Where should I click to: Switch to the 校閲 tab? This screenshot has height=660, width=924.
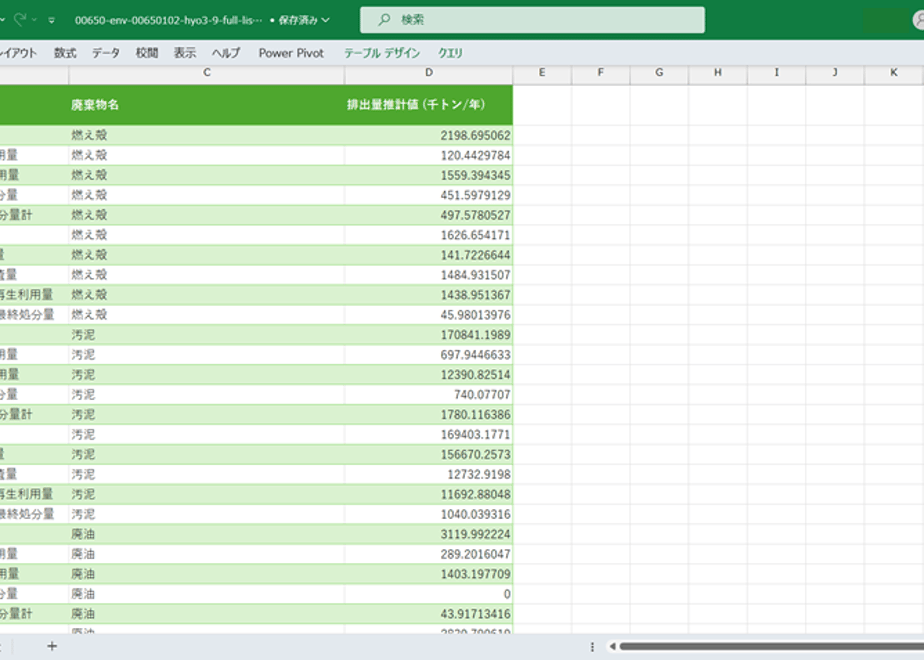click(x=147, y=53)
